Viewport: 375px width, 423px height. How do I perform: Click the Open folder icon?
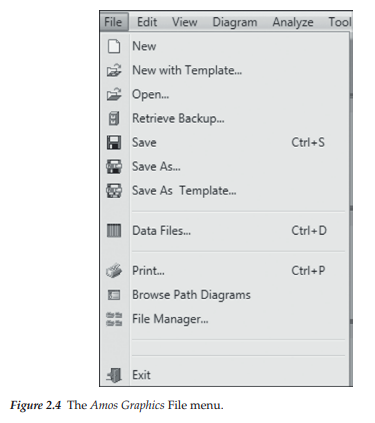tap(114, 94)
